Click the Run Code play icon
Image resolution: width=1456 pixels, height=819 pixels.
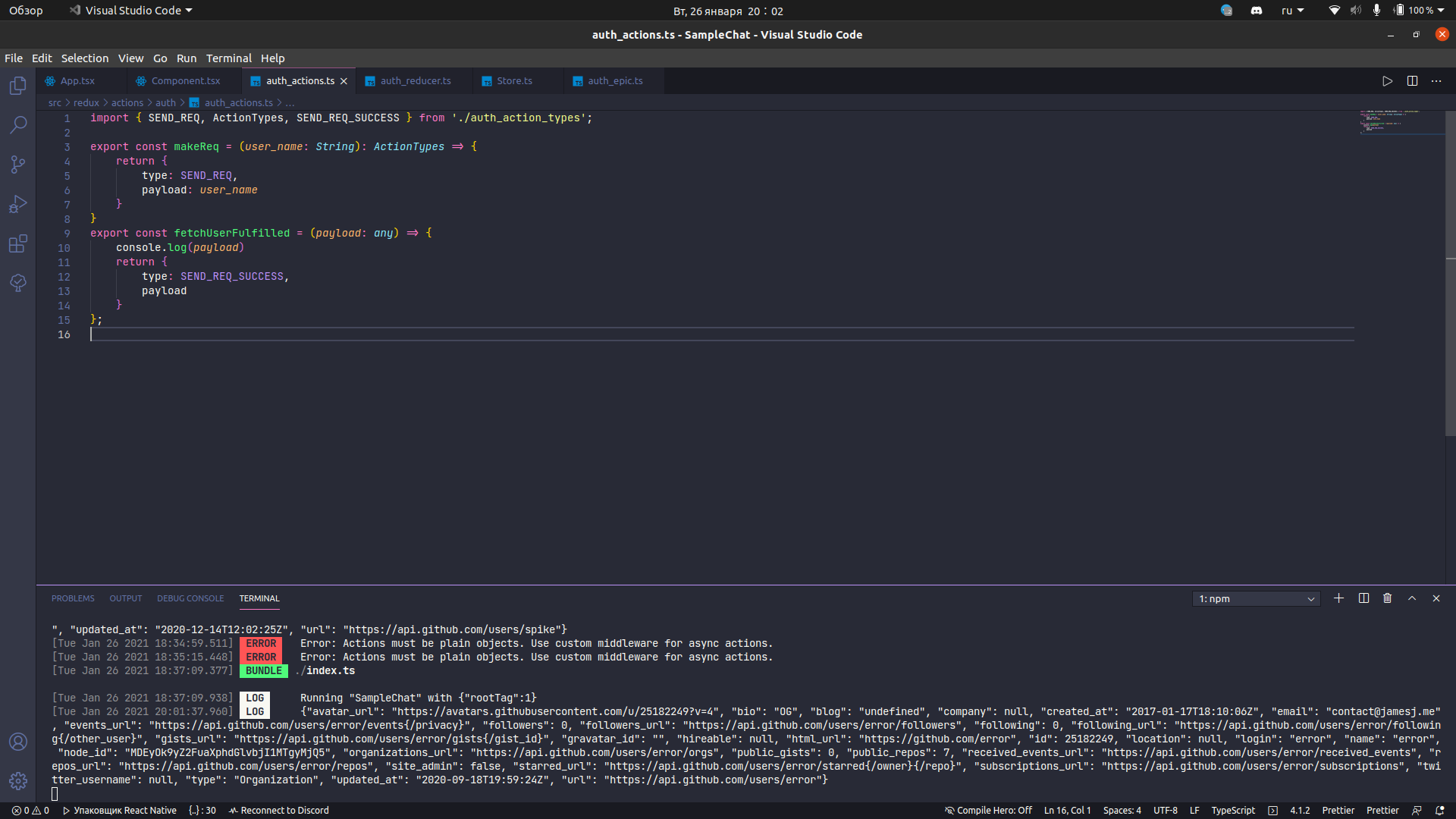(1387, 81)
